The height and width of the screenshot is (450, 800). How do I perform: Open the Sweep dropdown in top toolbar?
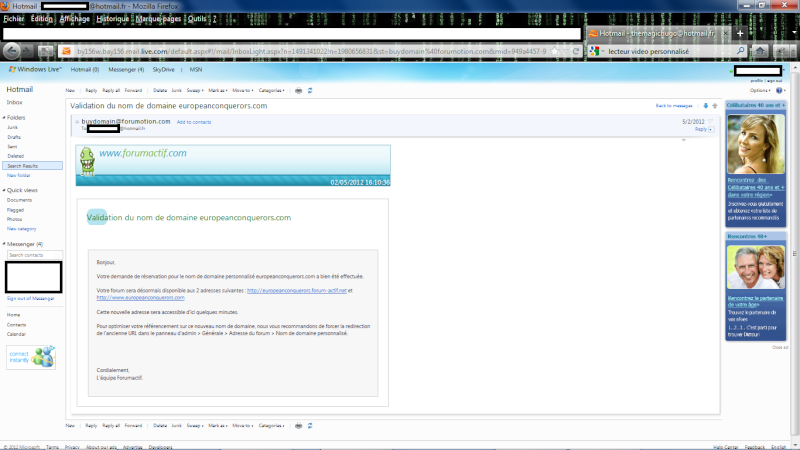pos(195,90)
